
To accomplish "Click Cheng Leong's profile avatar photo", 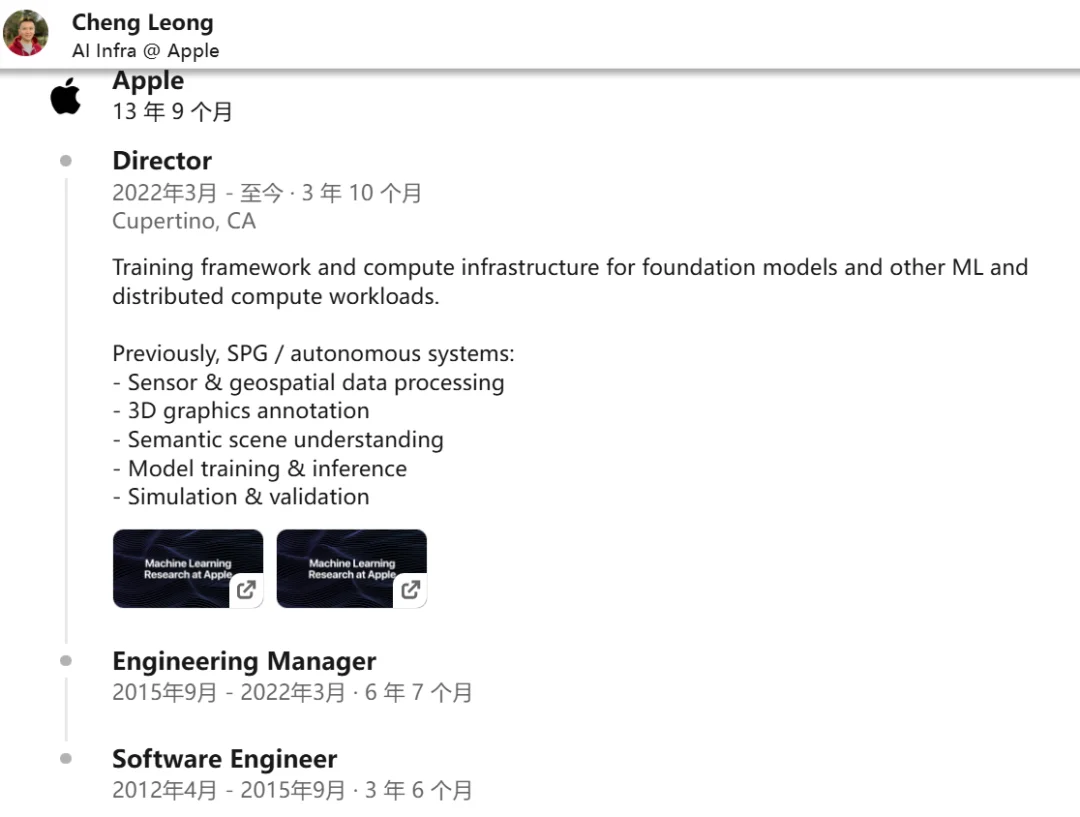I will click(26, 33).
